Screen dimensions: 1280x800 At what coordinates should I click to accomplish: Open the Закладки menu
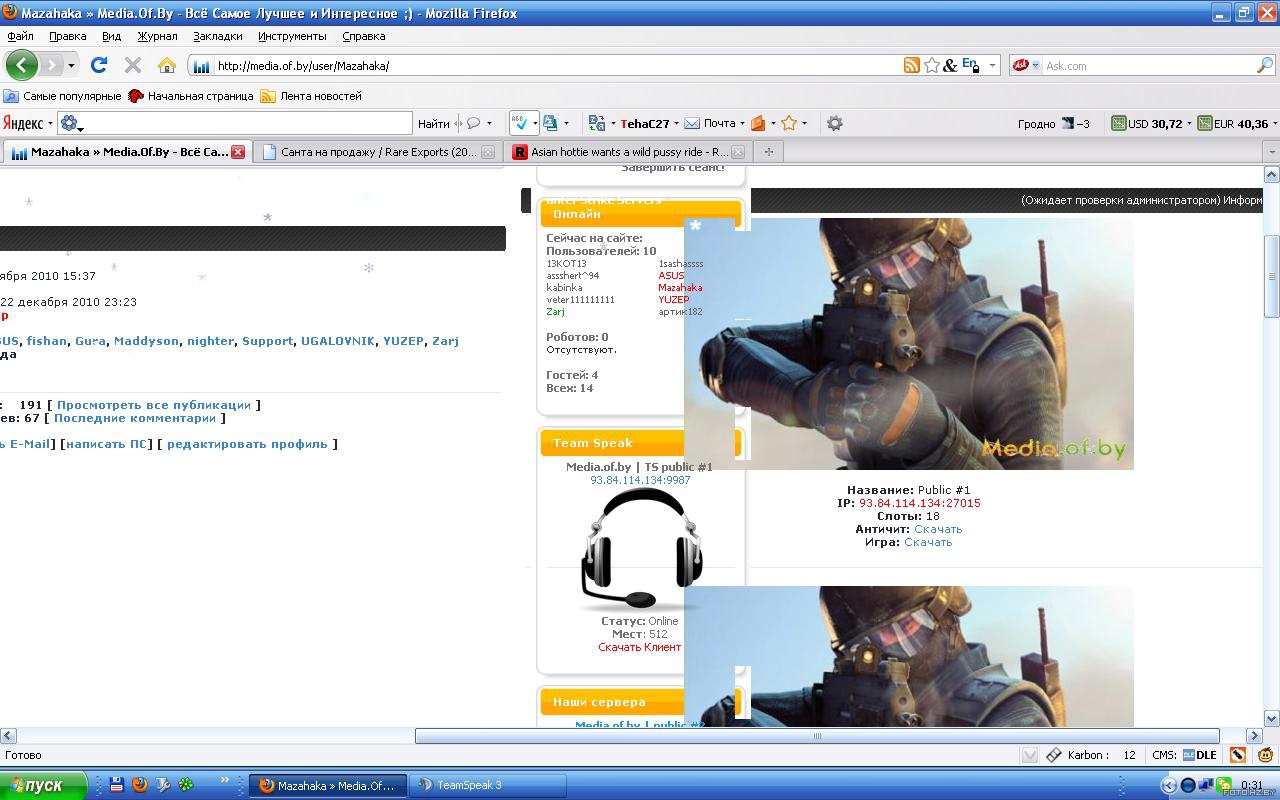click(x=217, y=36)
